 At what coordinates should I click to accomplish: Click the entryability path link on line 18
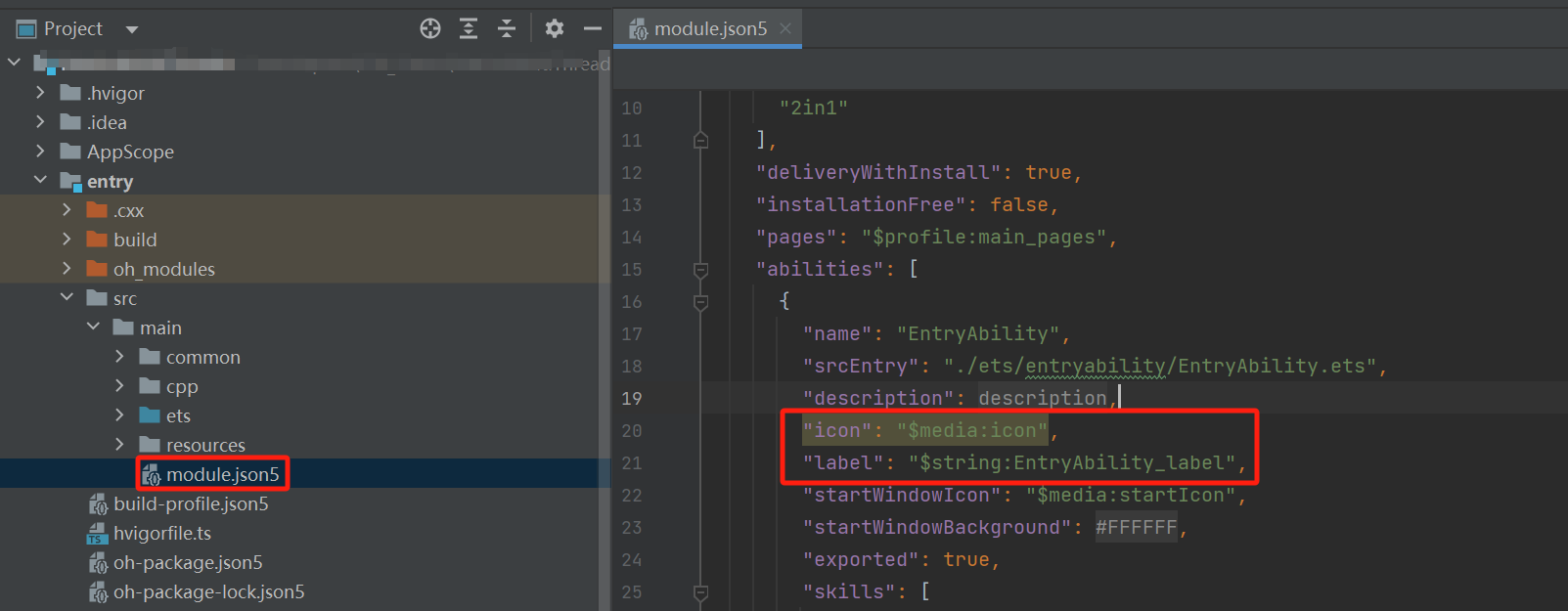[1095, 367]
